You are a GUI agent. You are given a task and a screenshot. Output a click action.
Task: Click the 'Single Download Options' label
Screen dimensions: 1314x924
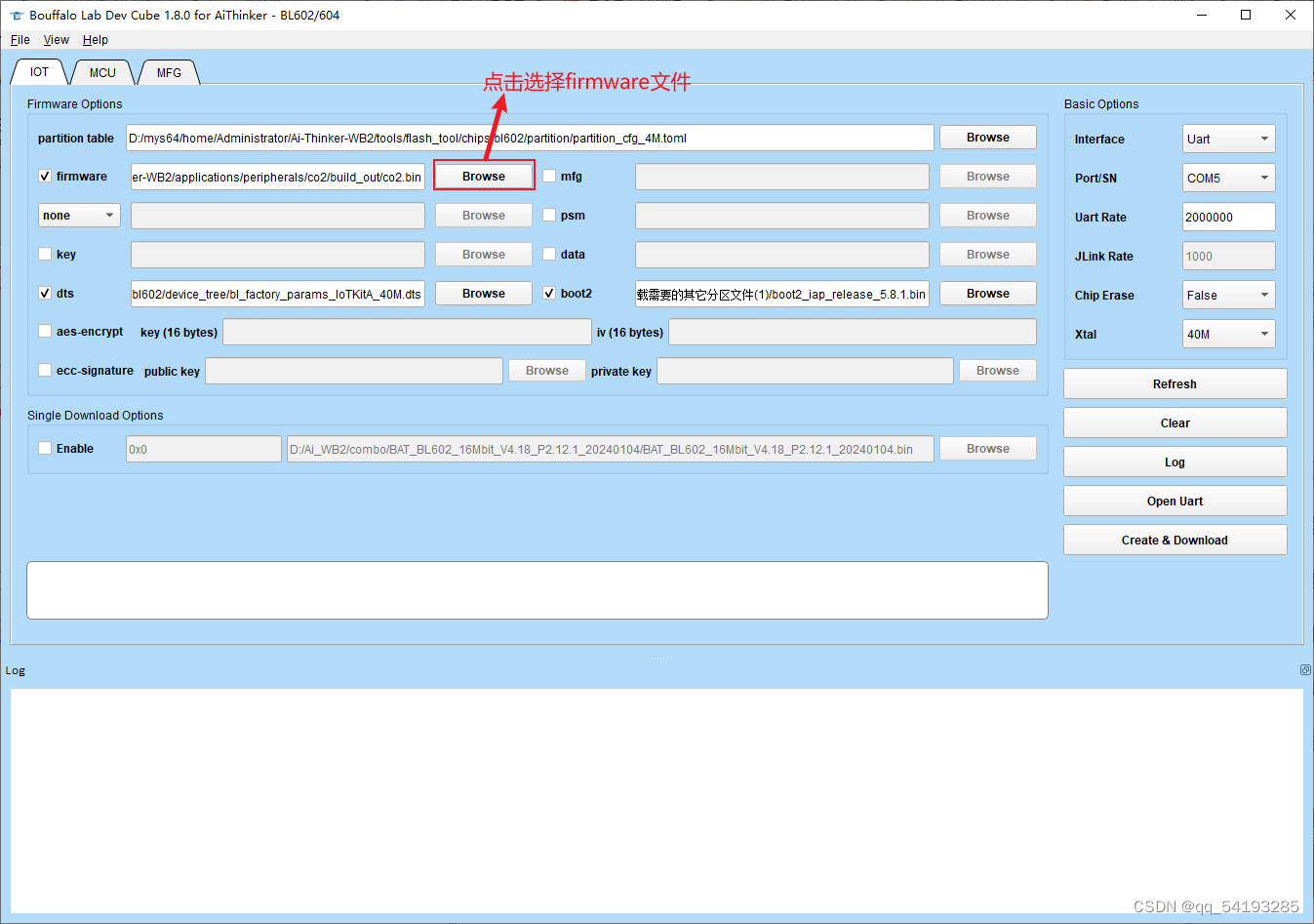(x=96, y=415)
